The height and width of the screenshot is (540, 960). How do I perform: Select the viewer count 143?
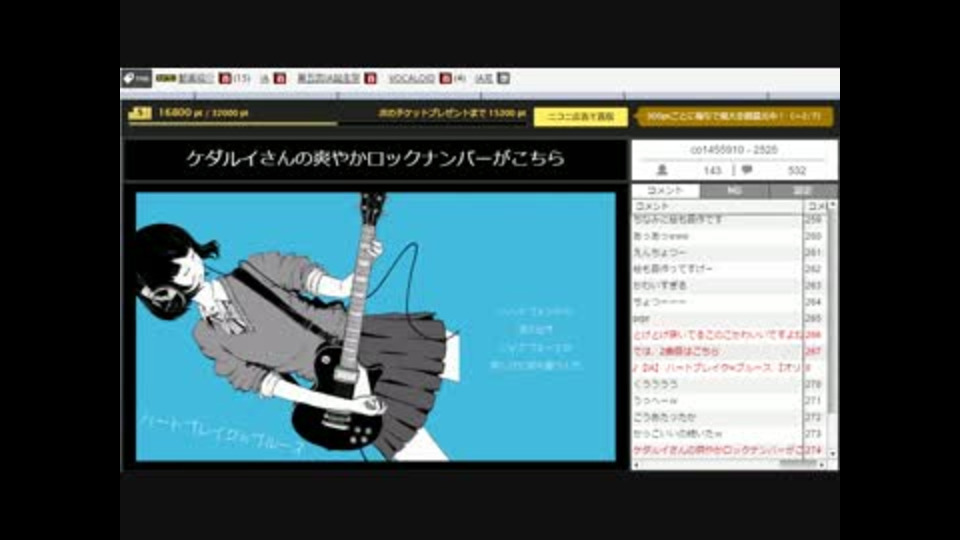coord(712,171)
